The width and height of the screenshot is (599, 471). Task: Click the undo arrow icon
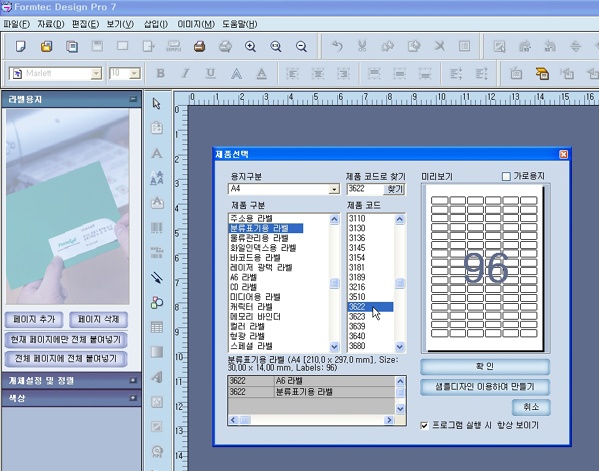pos(337,46)
